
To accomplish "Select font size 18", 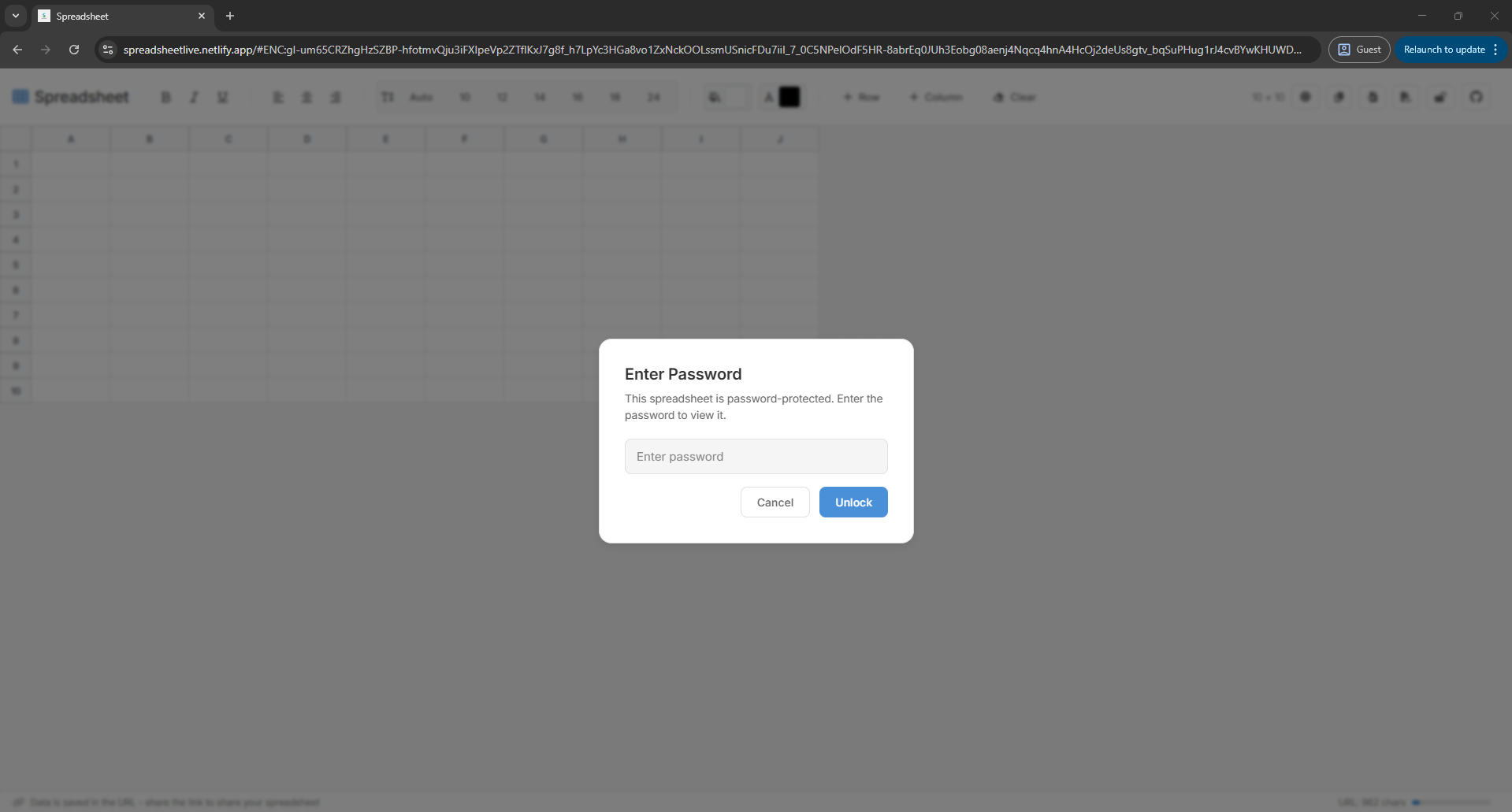I will 615,97.
